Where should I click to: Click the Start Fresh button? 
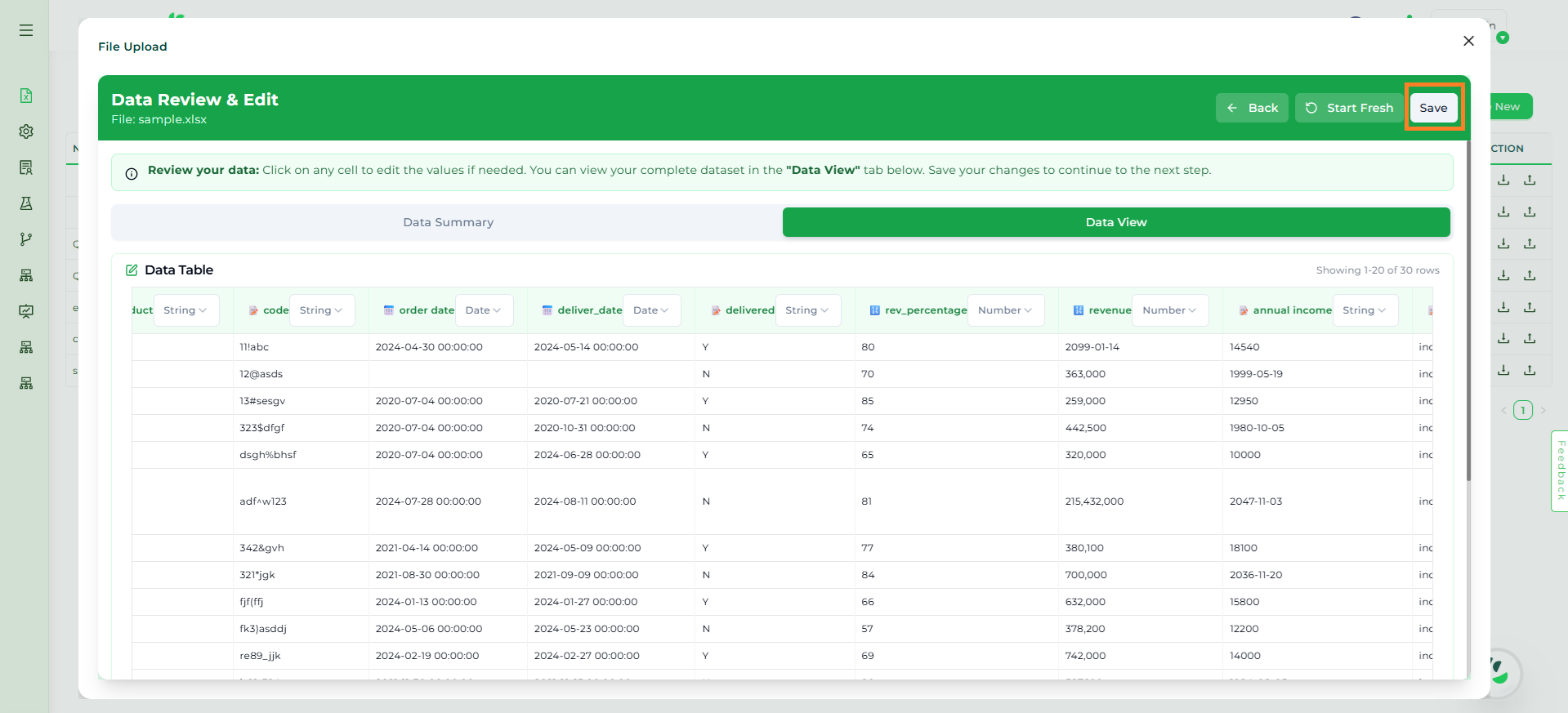tap(1349, 108)
